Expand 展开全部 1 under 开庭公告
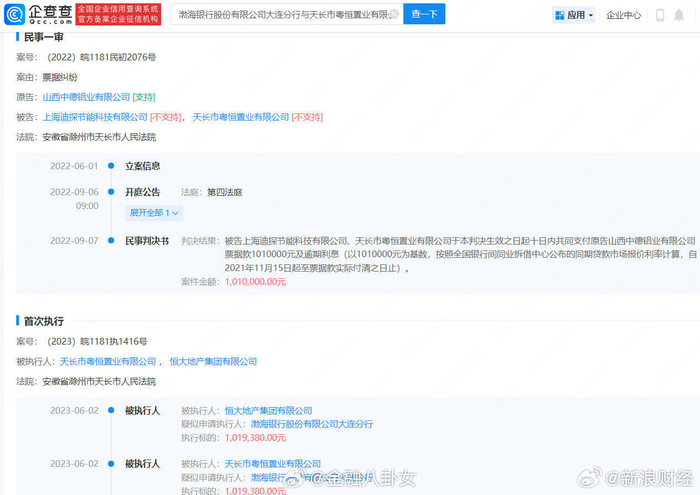This screenshot has width=700, height=495. click(154, 213)
